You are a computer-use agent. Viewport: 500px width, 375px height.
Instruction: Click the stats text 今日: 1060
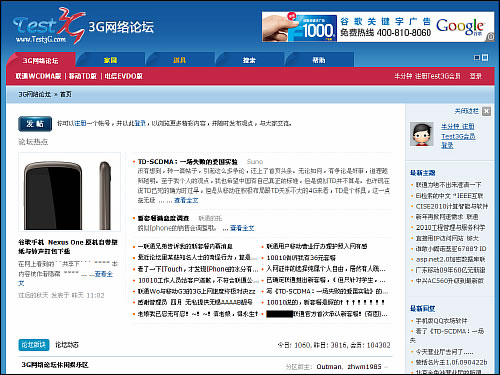pos(294,345)
